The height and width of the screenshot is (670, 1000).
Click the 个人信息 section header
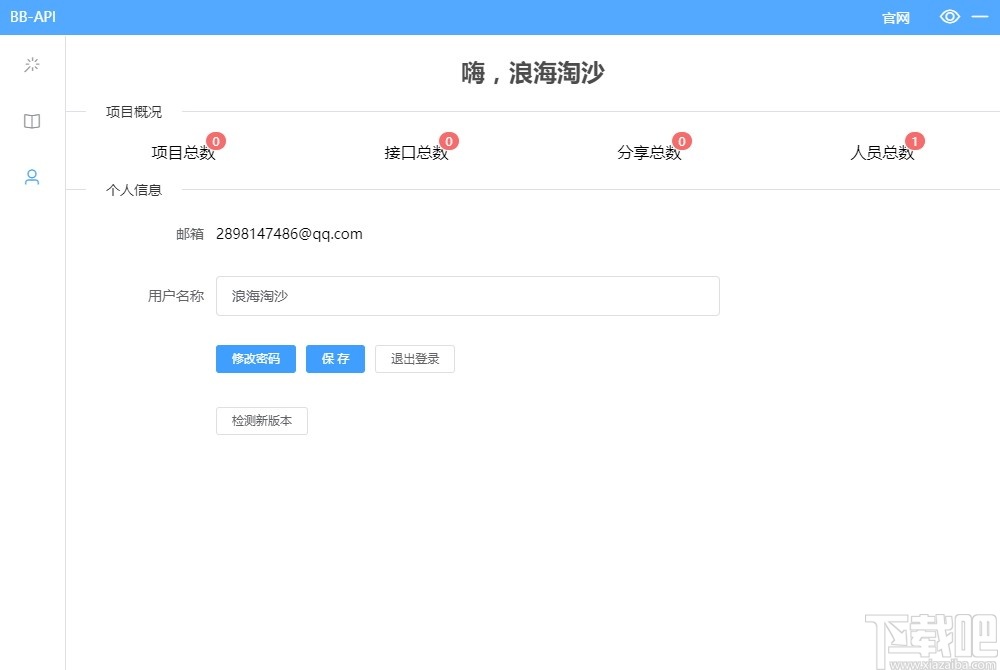click(x=134, y=190)
